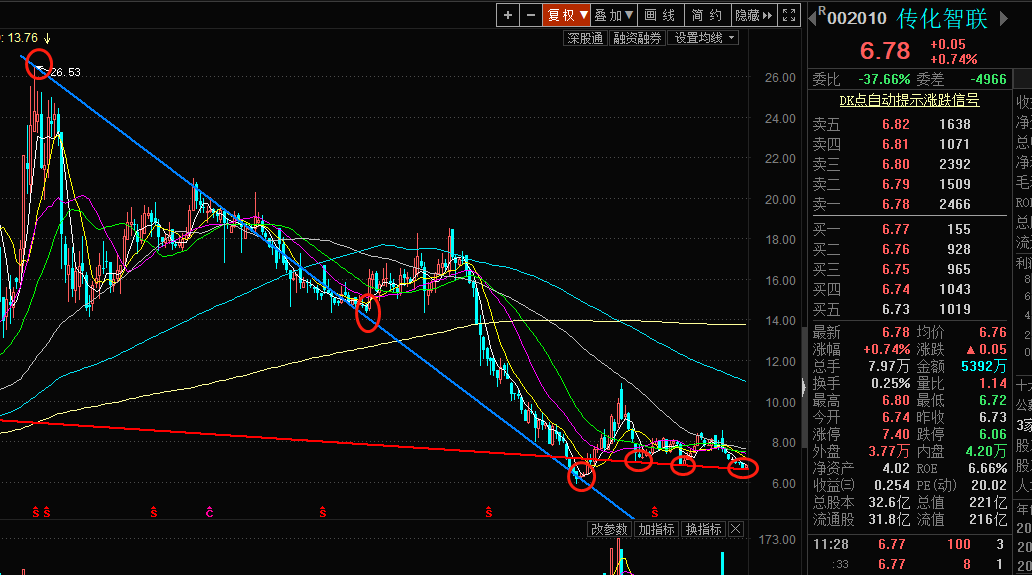Enable the 画线 drawing tool

pyautogui.click(x=660, y=15)
